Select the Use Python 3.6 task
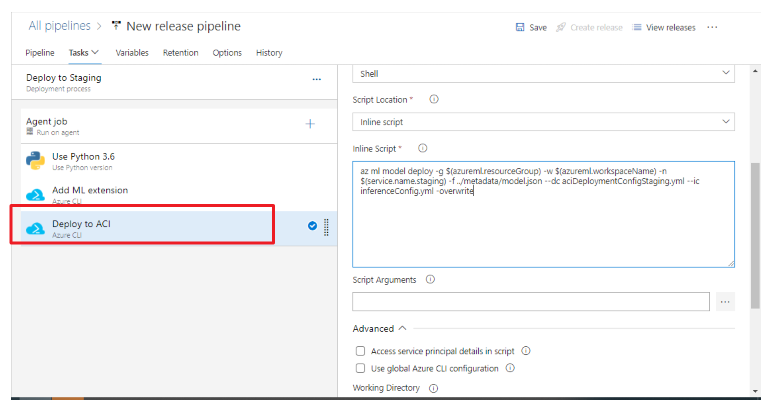 tap(179, 161)
